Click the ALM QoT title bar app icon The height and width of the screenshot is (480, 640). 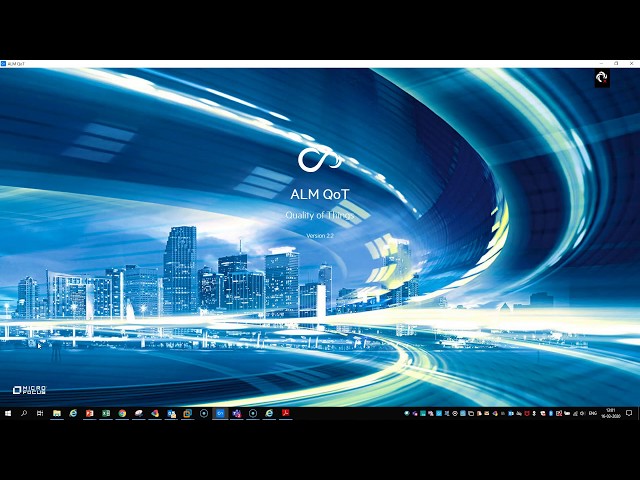3,64
